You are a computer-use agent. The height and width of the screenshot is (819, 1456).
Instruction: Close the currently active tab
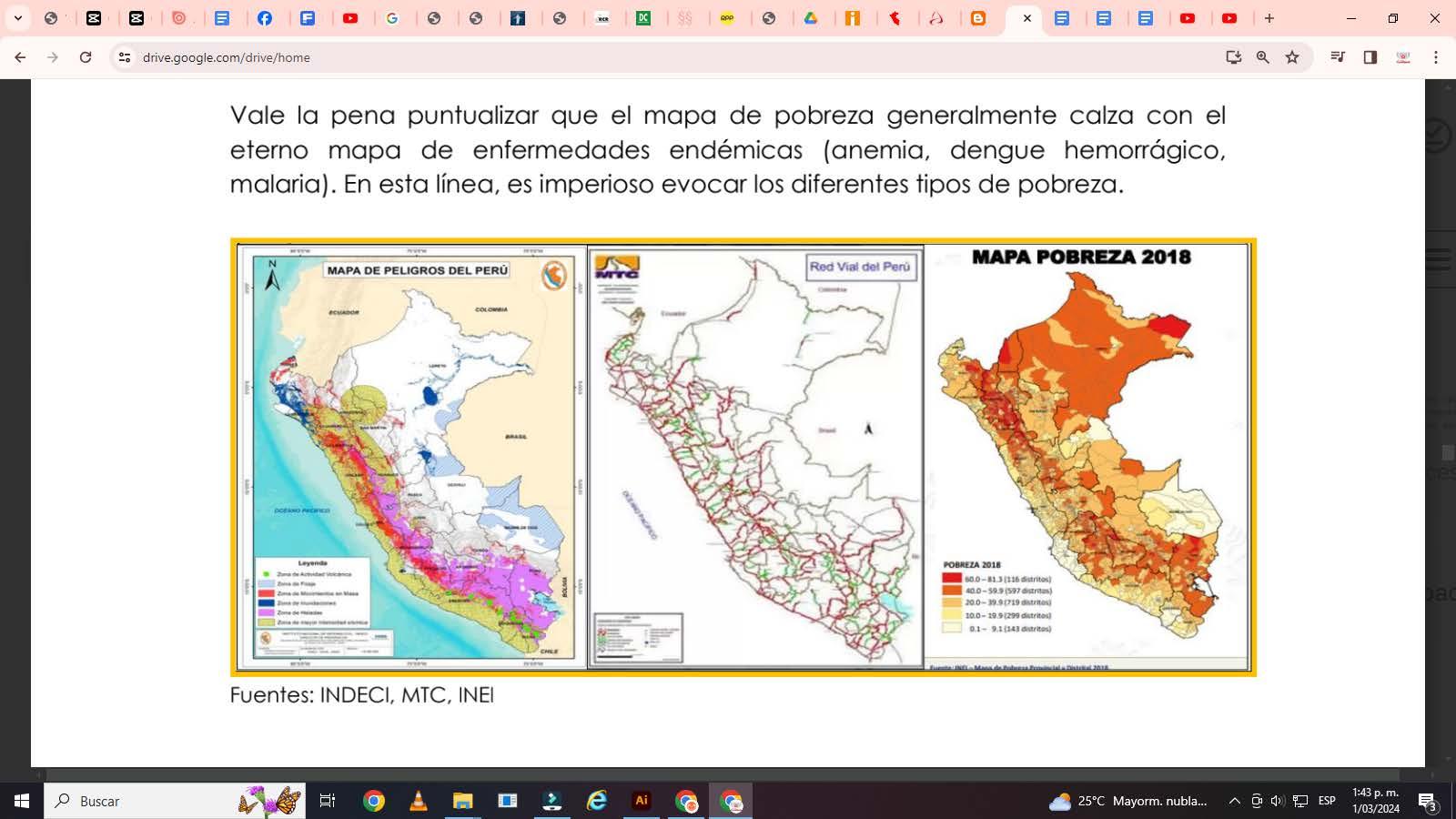[1027, 18]
